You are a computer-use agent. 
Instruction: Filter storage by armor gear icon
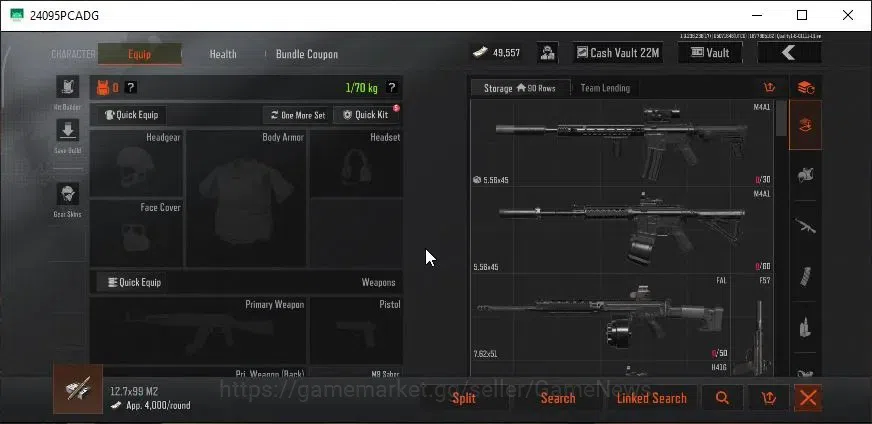[x=805, y=175]
